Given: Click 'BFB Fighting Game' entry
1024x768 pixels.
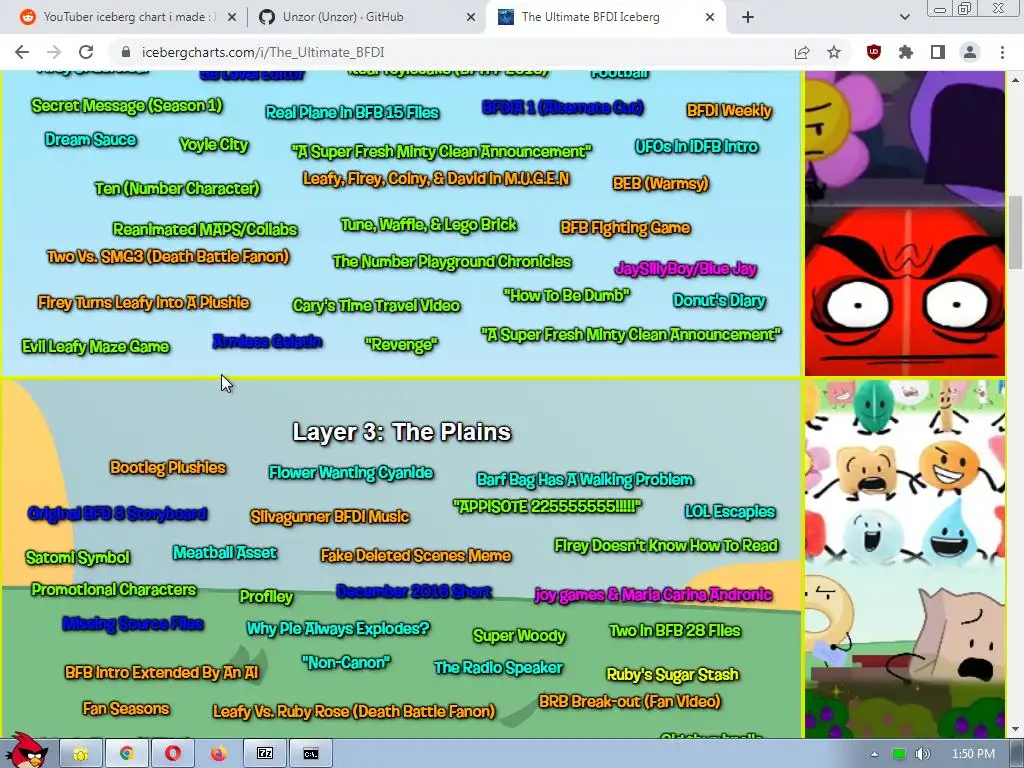Looking at the screenshot, I should pos(625,227).
